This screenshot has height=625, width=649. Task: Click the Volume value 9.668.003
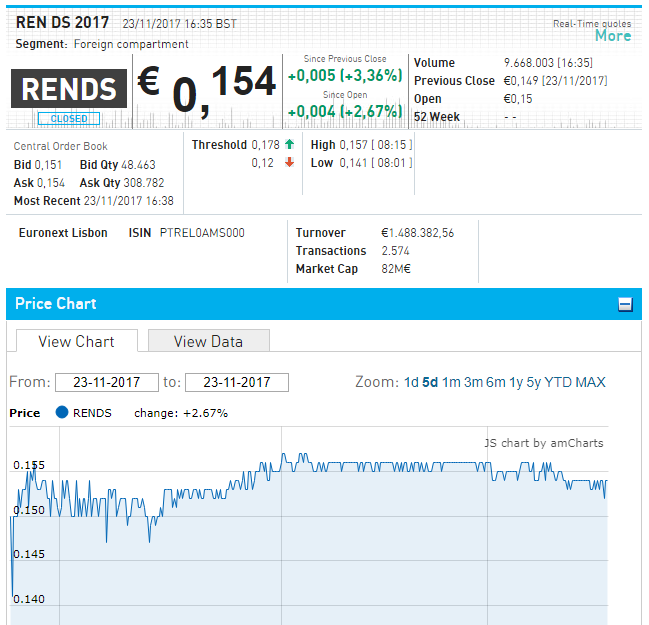(529, 62)
